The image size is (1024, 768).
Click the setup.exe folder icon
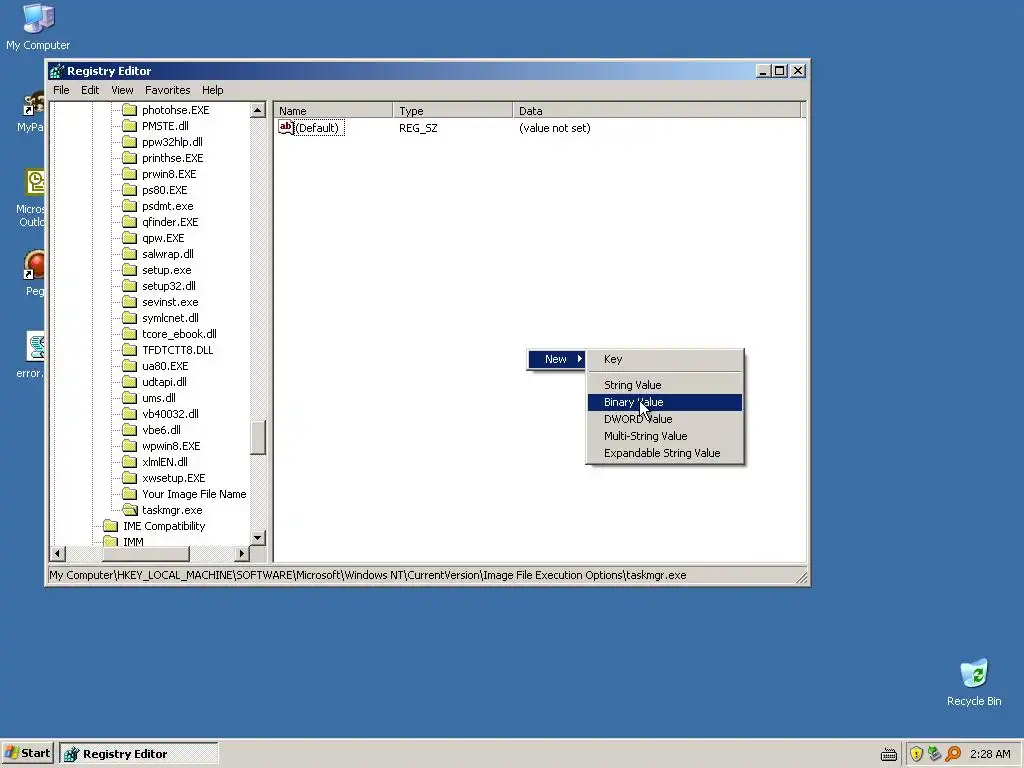coord(130,270)
